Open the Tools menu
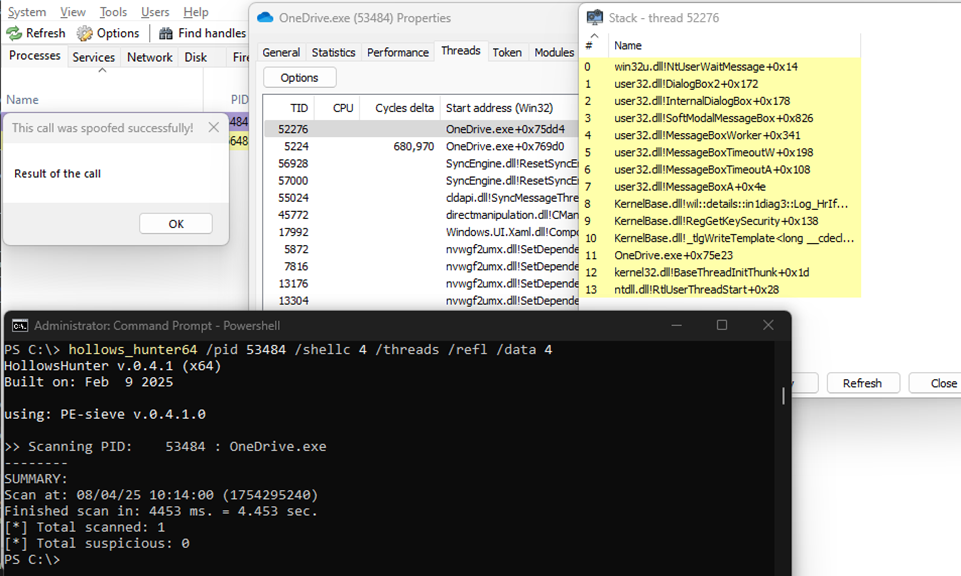The height and width of the screenshot is (576, 961). pyautogui.click(x=113, y=12)
